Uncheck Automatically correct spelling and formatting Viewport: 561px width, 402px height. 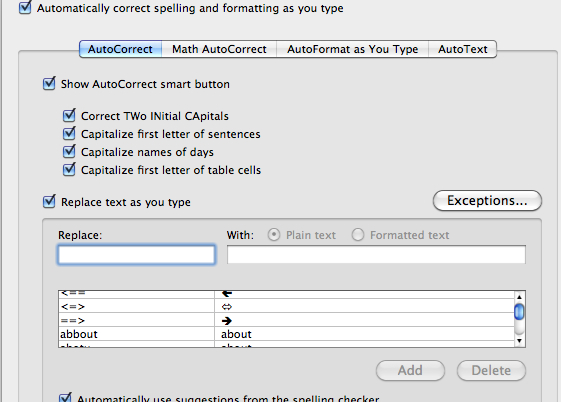pos(25,7)
